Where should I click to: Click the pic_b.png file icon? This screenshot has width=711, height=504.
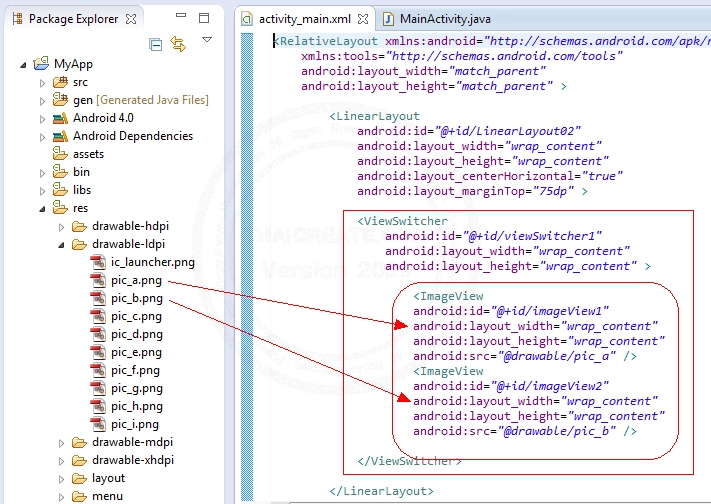click(x=98, y=298)
